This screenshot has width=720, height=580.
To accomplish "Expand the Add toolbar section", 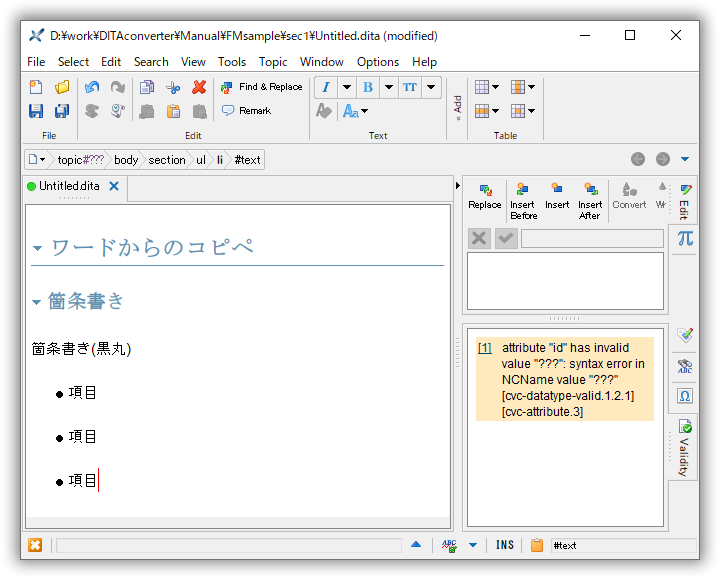I will (x=457, y=107).
